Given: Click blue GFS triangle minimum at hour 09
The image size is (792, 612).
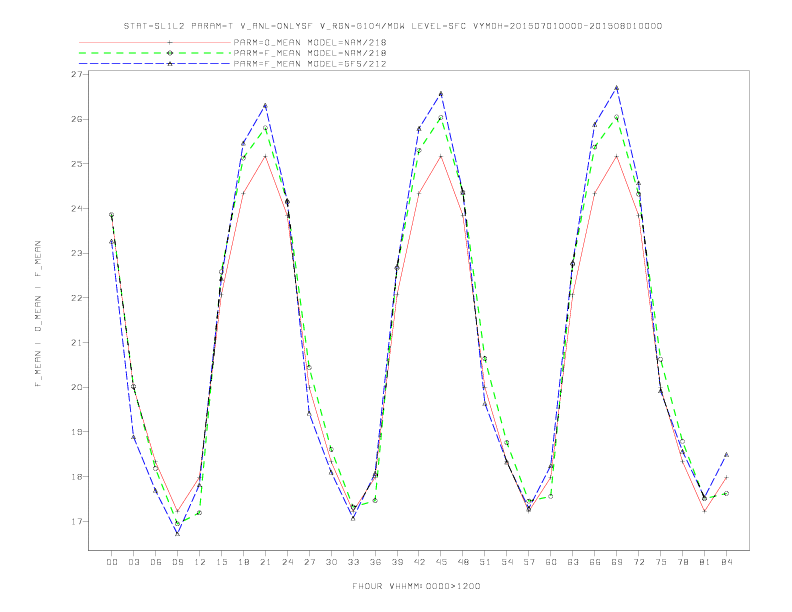Looking at the screenshot, I should [x=177, y=533].
